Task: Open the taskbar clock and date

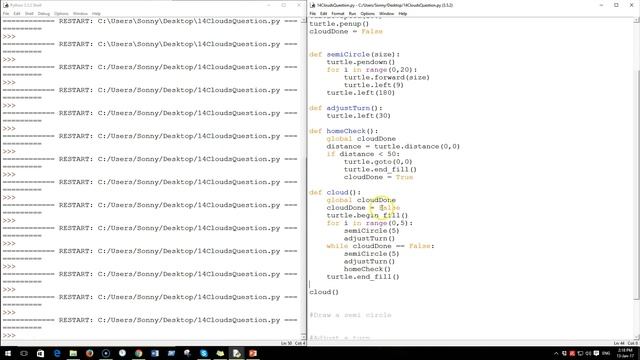Action: point(625,353)
